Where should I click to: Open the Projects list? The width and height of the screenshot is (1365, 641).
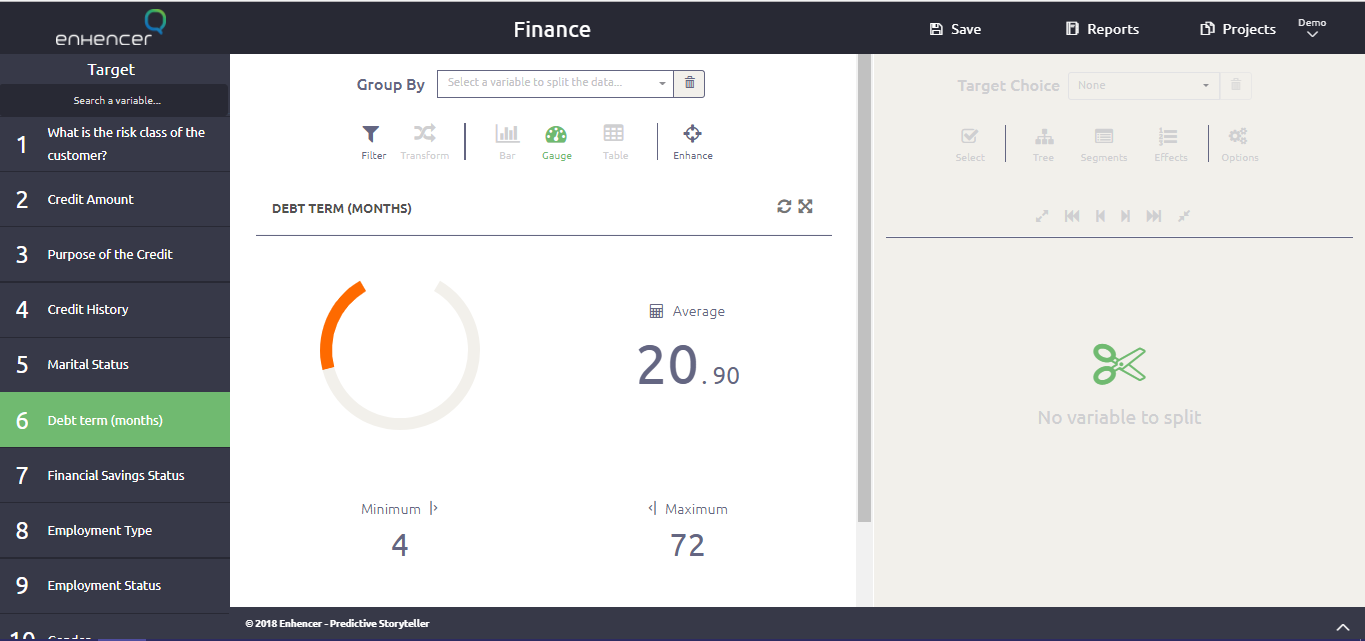click(1238, 29)
